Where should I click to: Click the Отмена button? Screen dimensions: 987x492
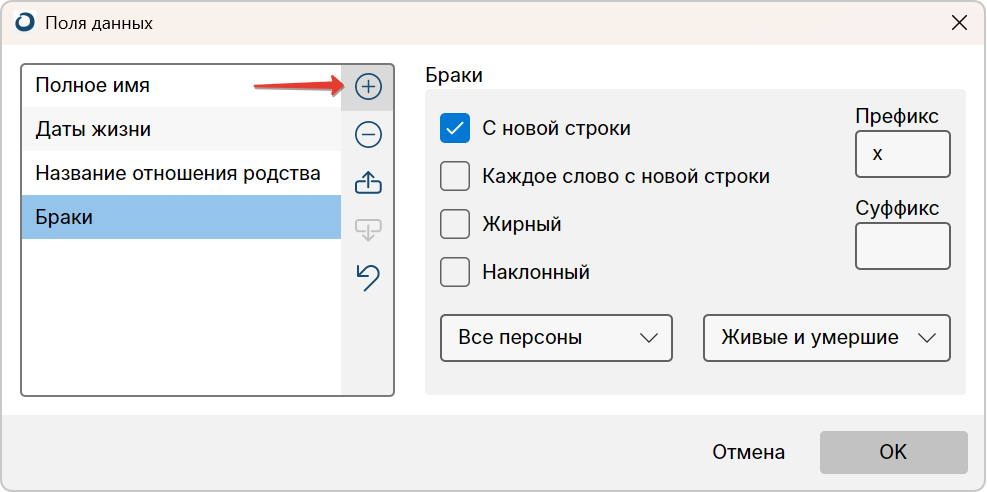point(748,452)
